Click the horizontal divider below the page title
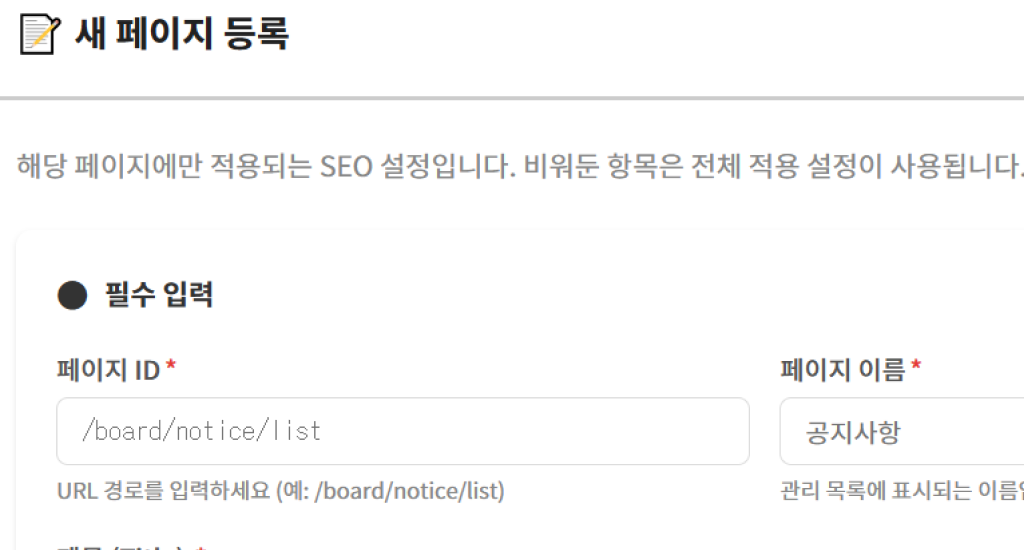Screen dimensions: 1024x550 (x=512, y=98)
